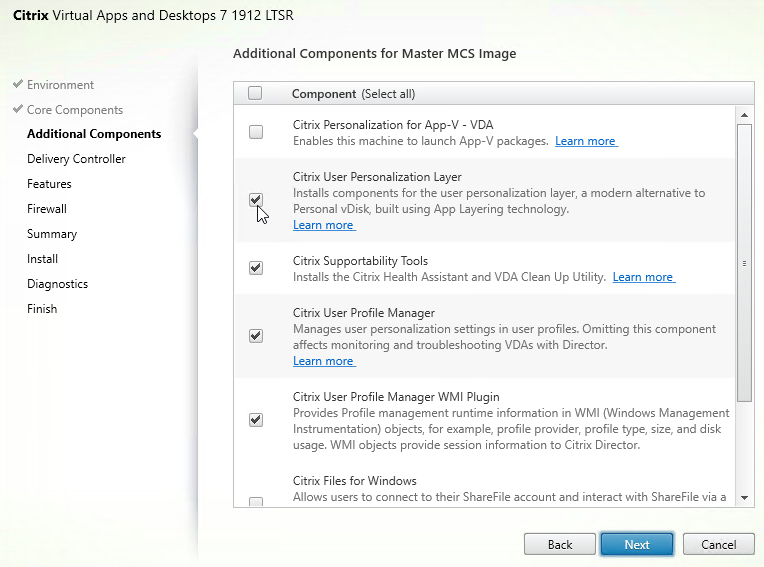Click the component list scrollbar thumb
This screenshot has height=567, width=764.
743,260
